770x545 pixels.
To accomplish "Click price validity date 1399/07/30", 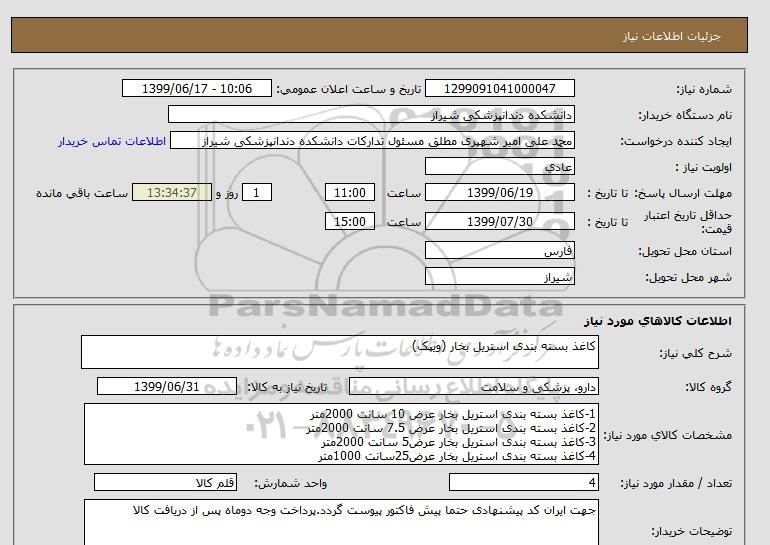I will click(499, 221).
